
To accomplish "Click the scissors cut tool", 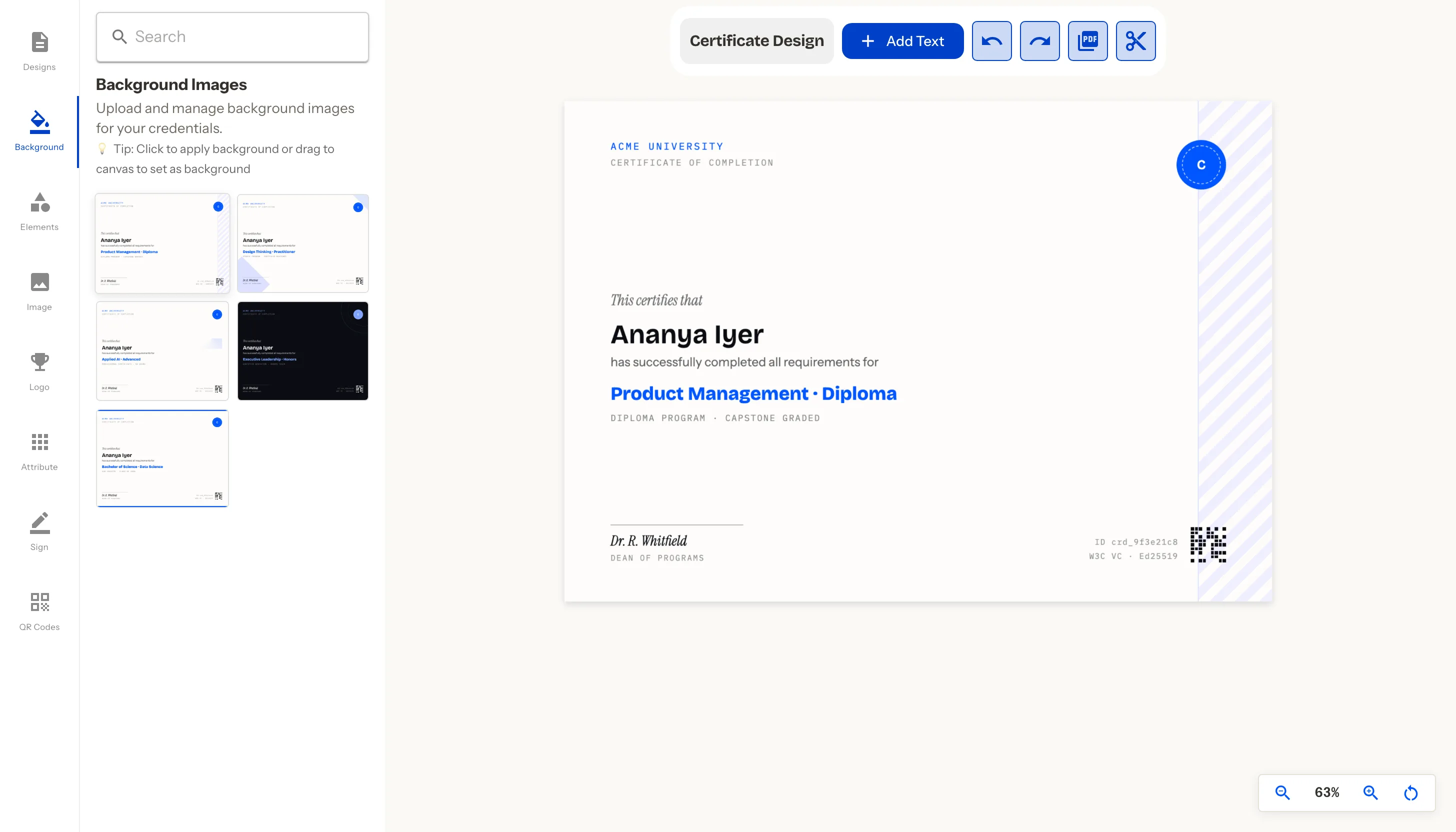I will click(1135, 41).
